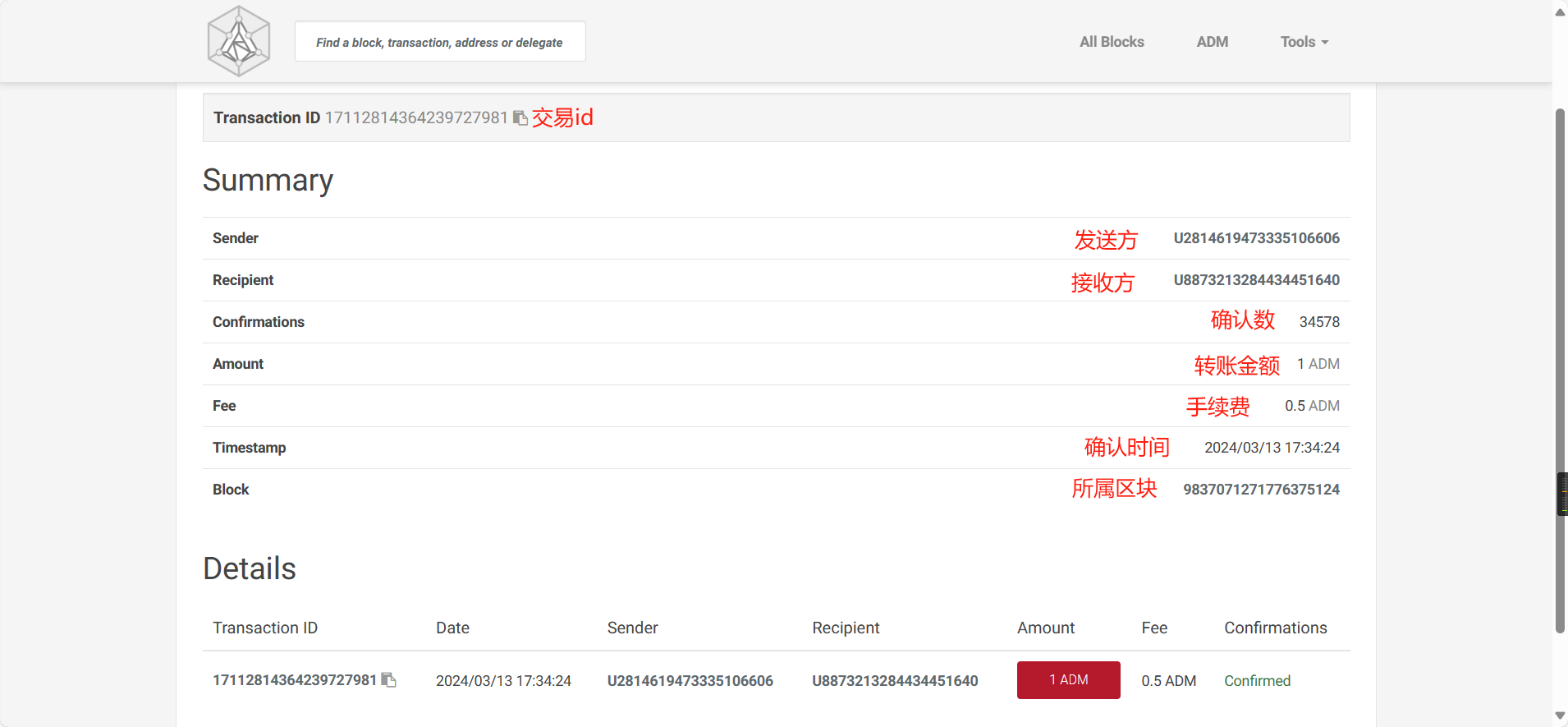Click the 34578 confirmations value

(x=1319, y=322)
